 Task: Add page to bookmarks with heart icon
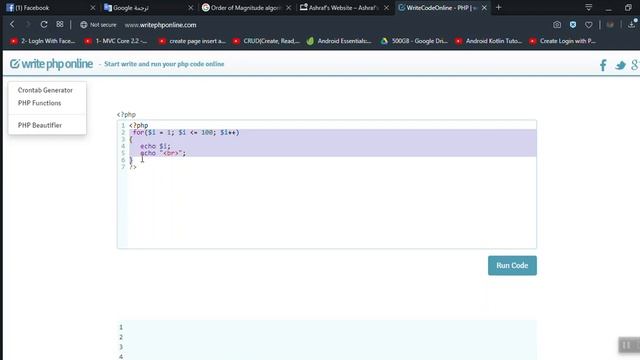(x=589, y=25)
